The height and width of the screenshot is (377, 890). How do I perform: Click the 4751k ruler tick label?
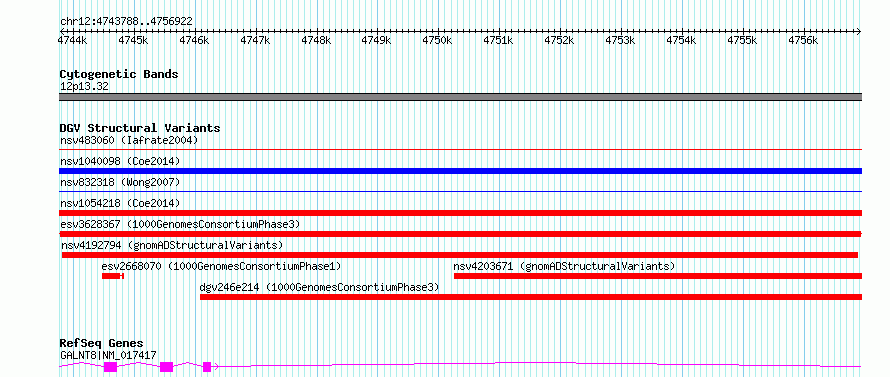point(498,40)
